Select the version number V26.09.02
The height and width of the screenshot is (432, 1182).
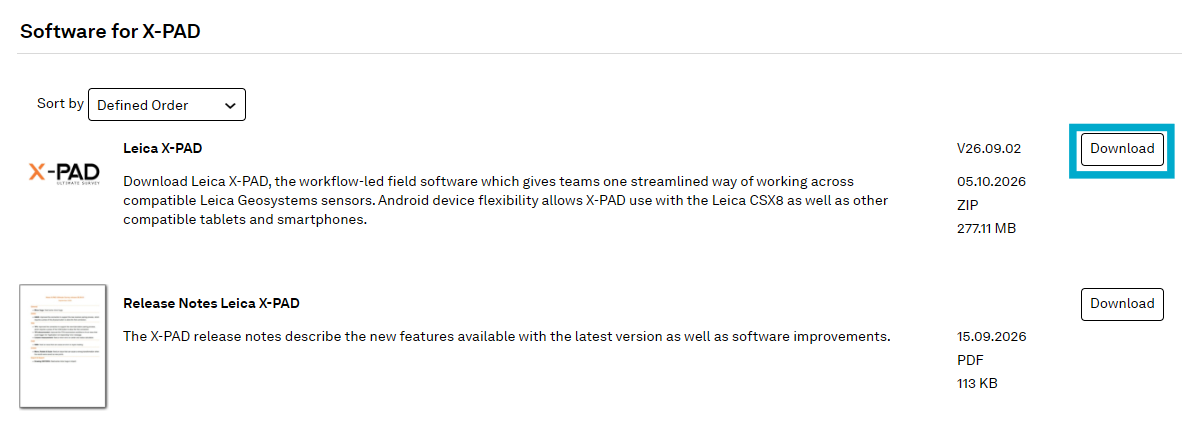pyautogui.click(x=988, y=149)
